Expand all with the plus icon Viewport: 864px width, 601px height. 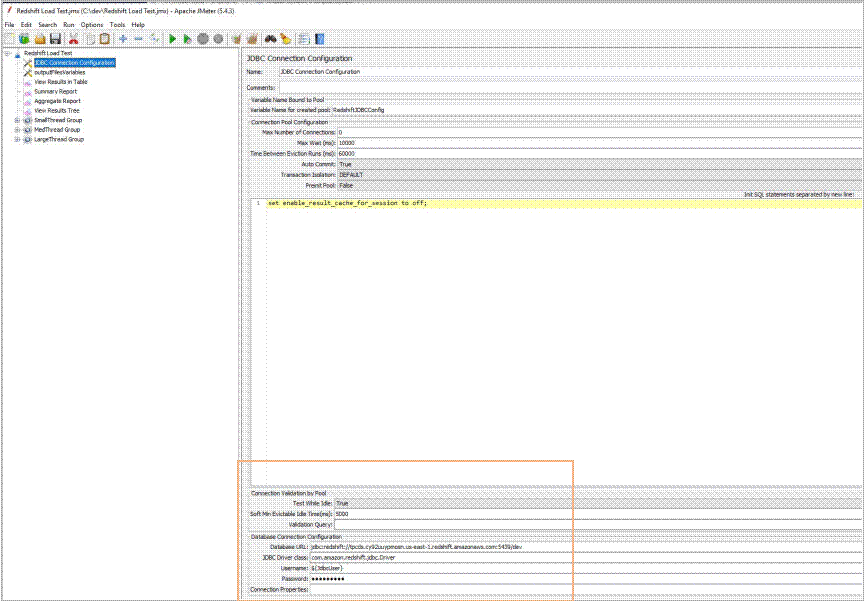[123, 39]
